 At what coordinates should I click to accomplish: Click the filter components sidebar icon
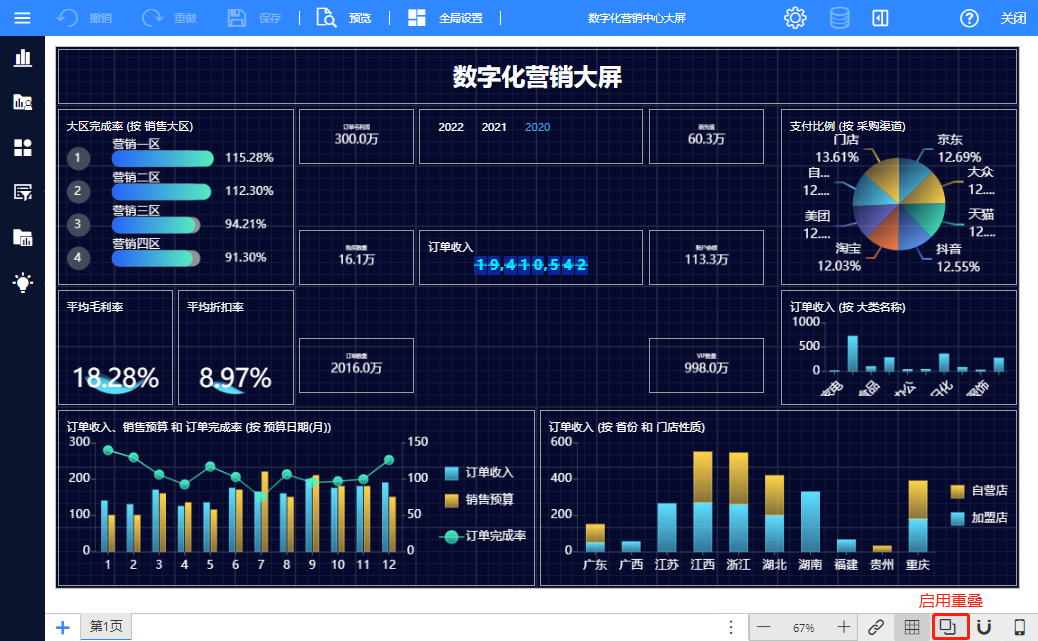pyautogui.click(x=22, y=192)
